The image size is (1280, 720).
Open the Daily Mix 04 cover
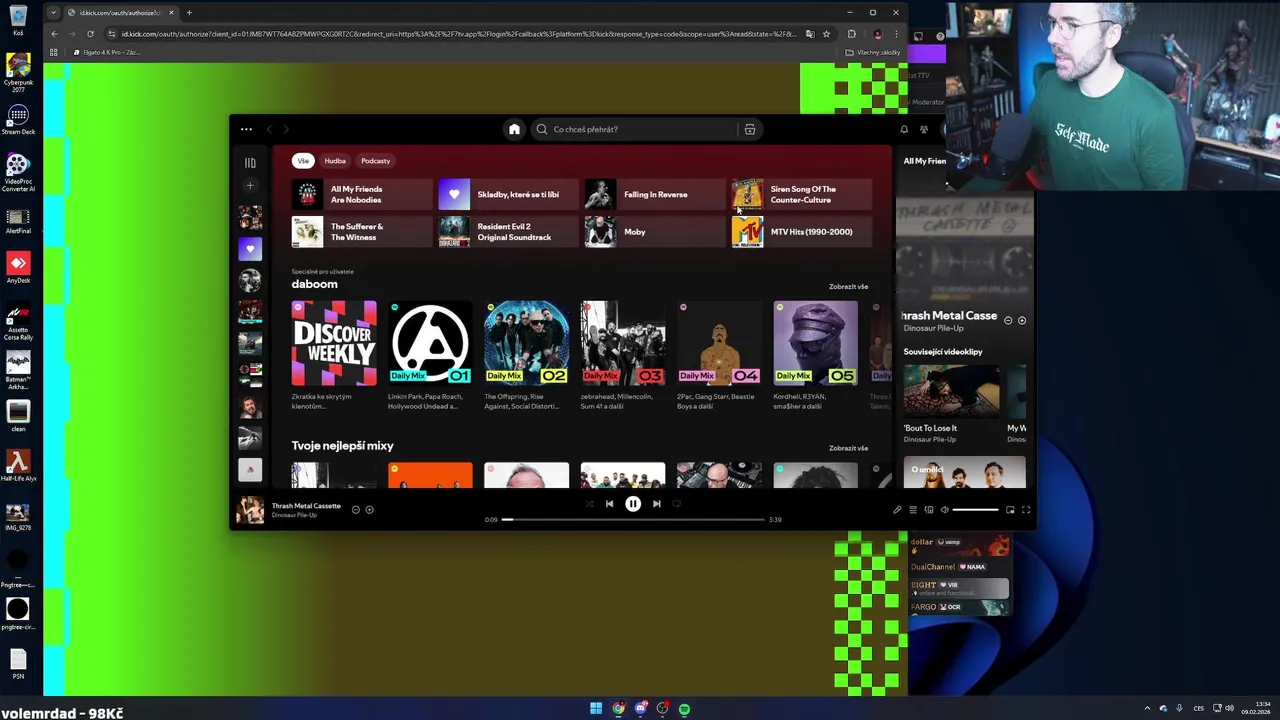click(x=719, y=343)
